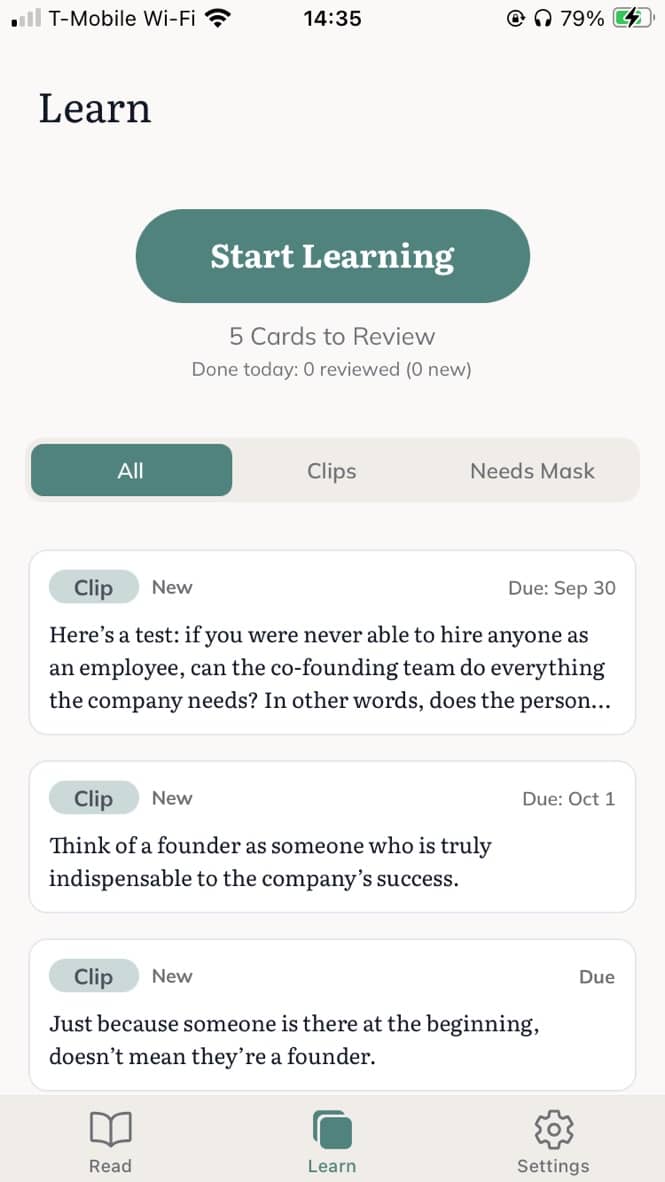Open Settings via gear icon
665x1182 pixels.
coord(553,1130)
